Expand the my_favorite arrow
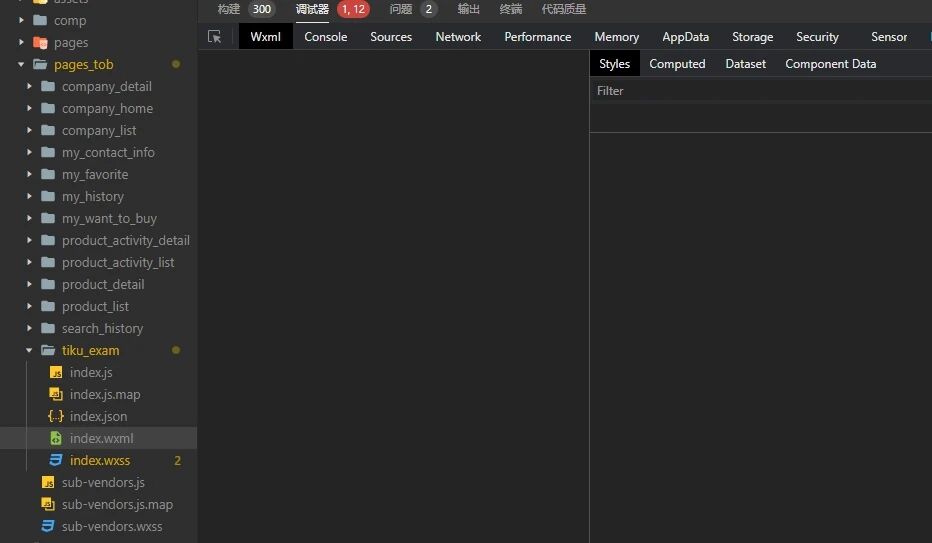The width and height of the screenshot is (932, 543). [x=29, y=174]
